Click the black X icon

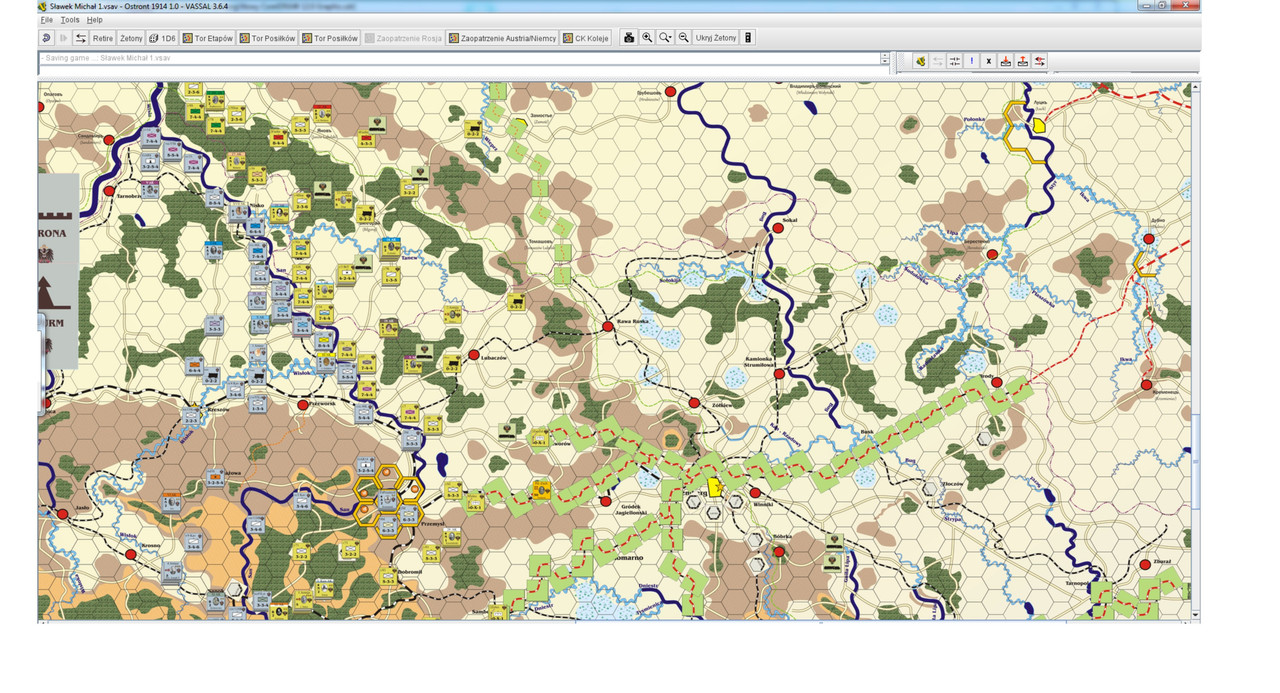[x=989, y=61]
